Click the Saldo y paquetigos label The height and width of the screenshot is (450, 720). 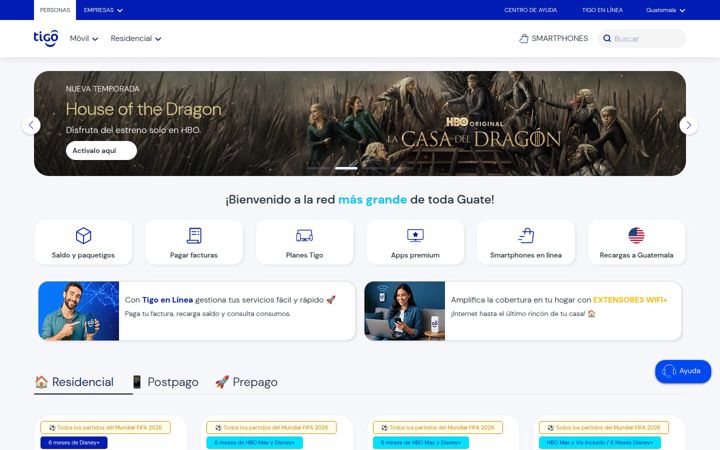[x=83, y=255]
